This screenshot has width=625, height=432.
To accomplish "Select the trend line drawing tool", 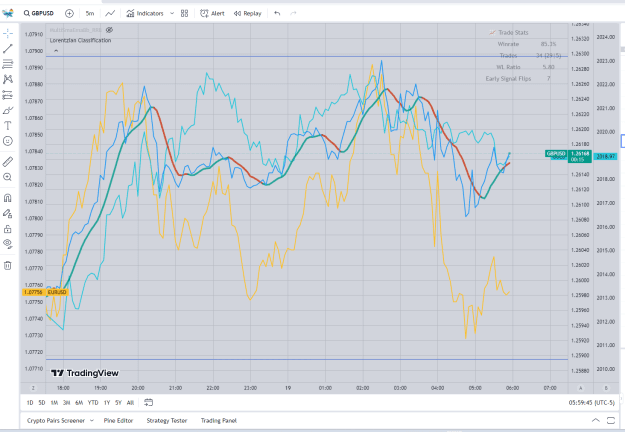I will (8, 49).
